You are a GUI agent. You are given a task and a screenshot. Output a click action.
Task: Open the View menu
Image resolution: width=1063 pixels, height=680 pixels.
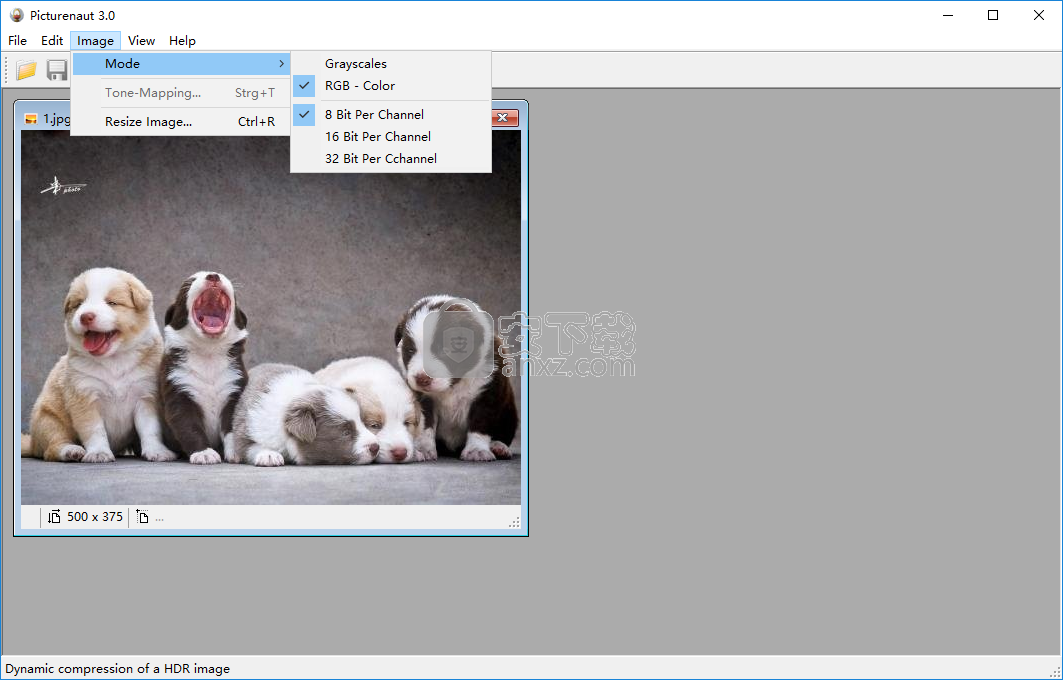[141, 41]
